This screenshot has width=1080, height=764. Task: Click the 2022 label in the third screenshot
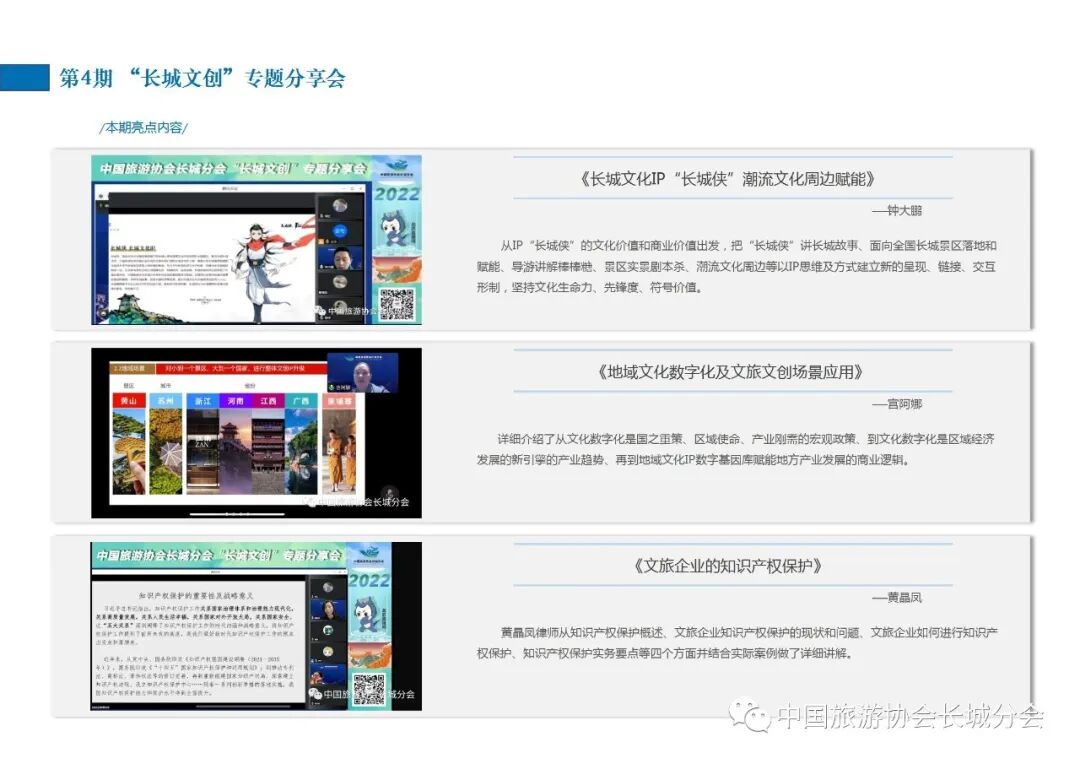point(369,581)
